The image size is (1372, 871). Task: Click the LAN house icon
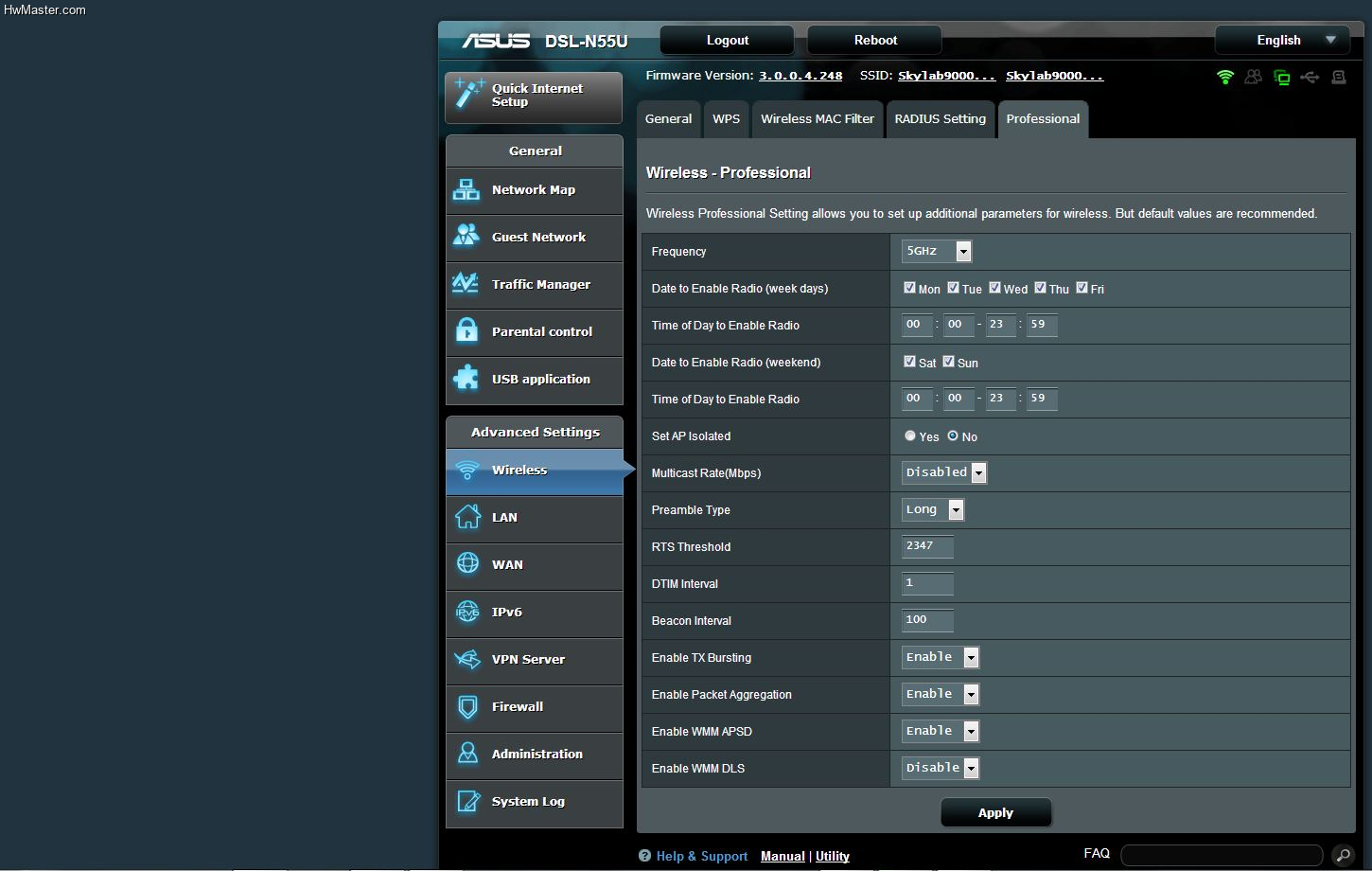(x=467, y=516)
